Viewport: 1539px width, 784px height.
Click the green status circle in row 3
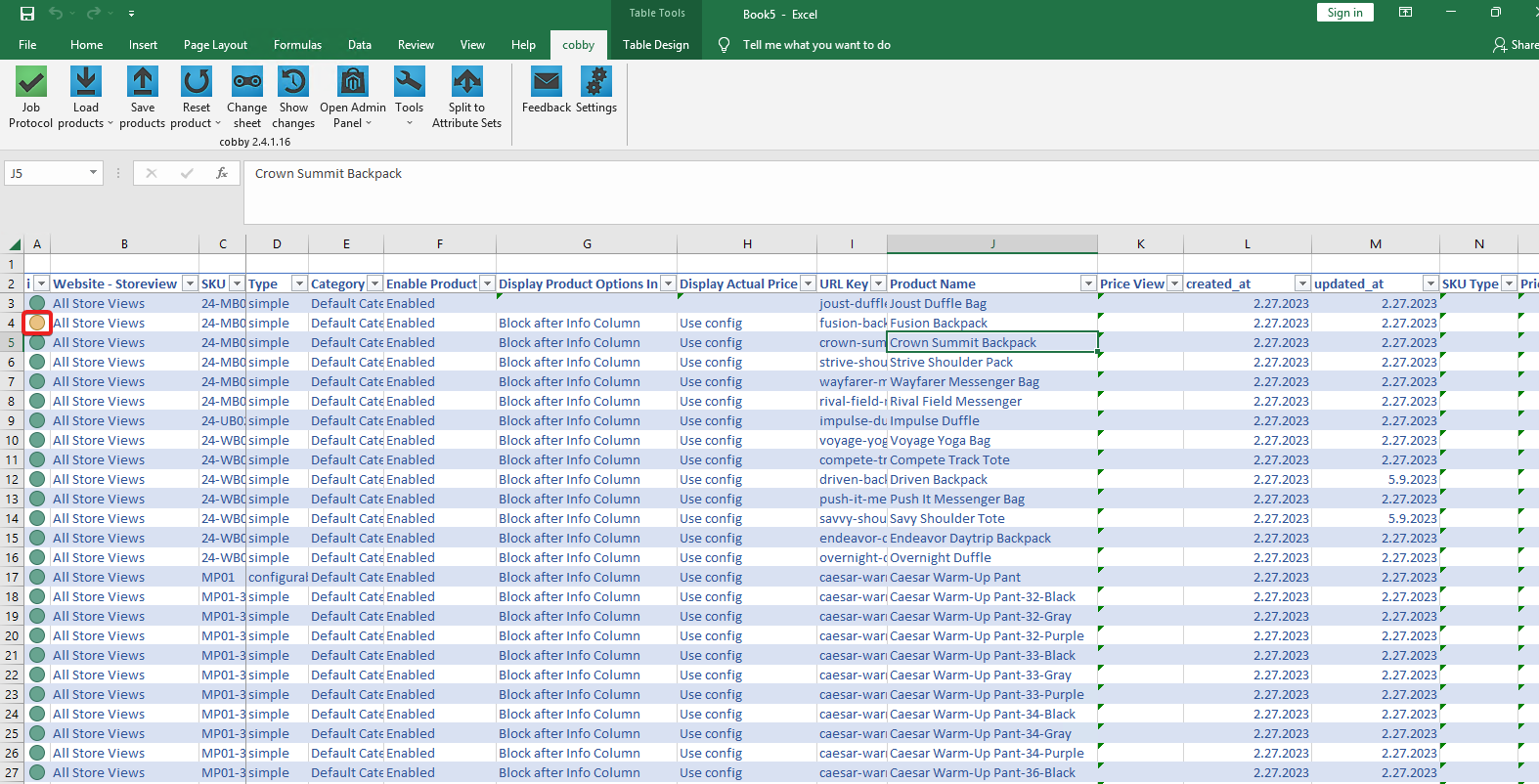pyautogui.click(x=37, y=303)
